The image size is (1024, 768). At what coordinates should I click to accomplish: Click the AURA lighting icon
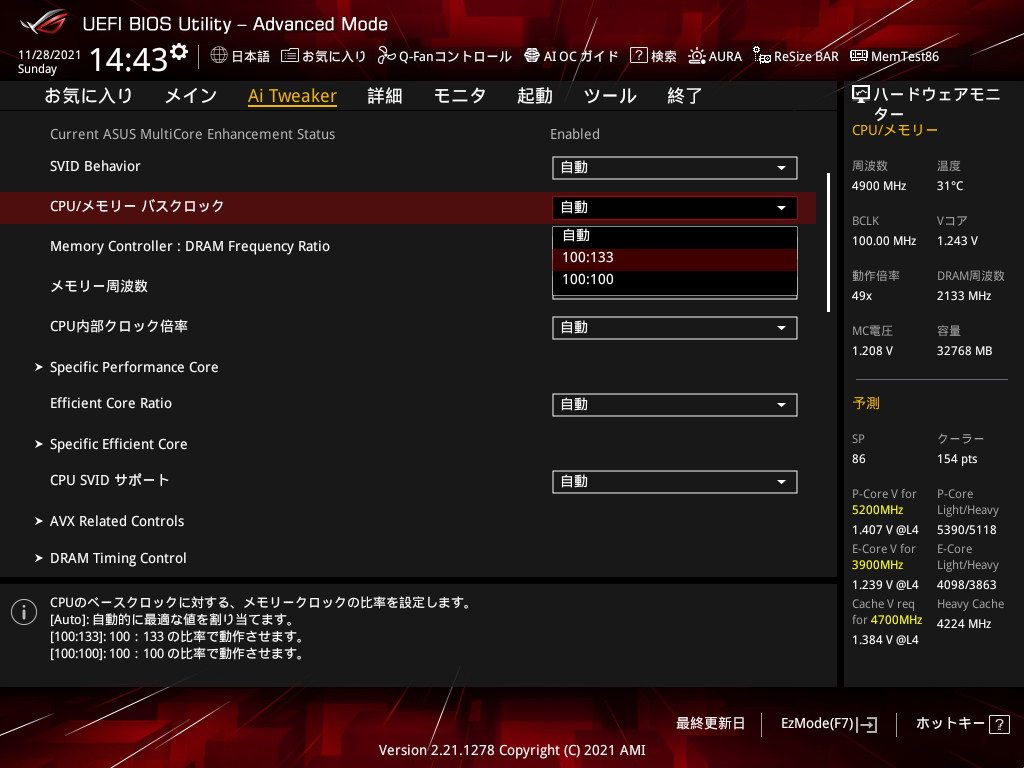[x=696, y=56]
